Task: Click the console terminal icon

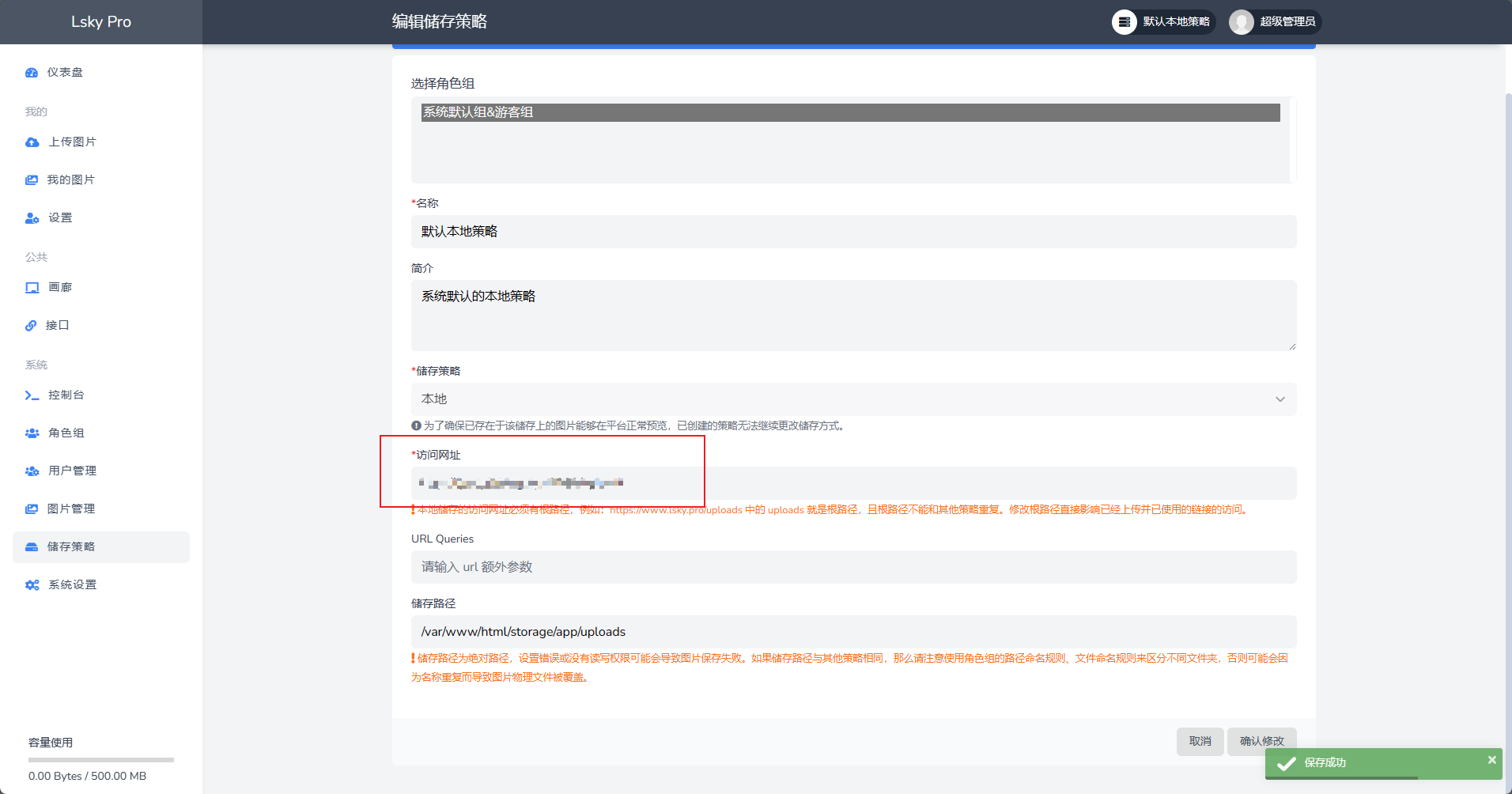Action: tap(32, 395)
